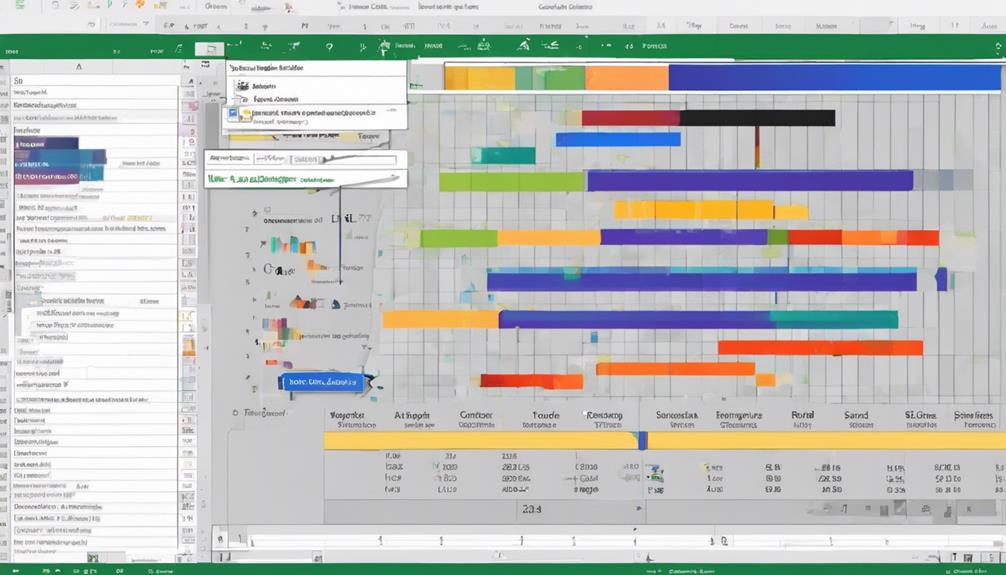Open the Forecast label in the green toolbar
Screen dimensions: 1006x575
(x=654, y=46)
